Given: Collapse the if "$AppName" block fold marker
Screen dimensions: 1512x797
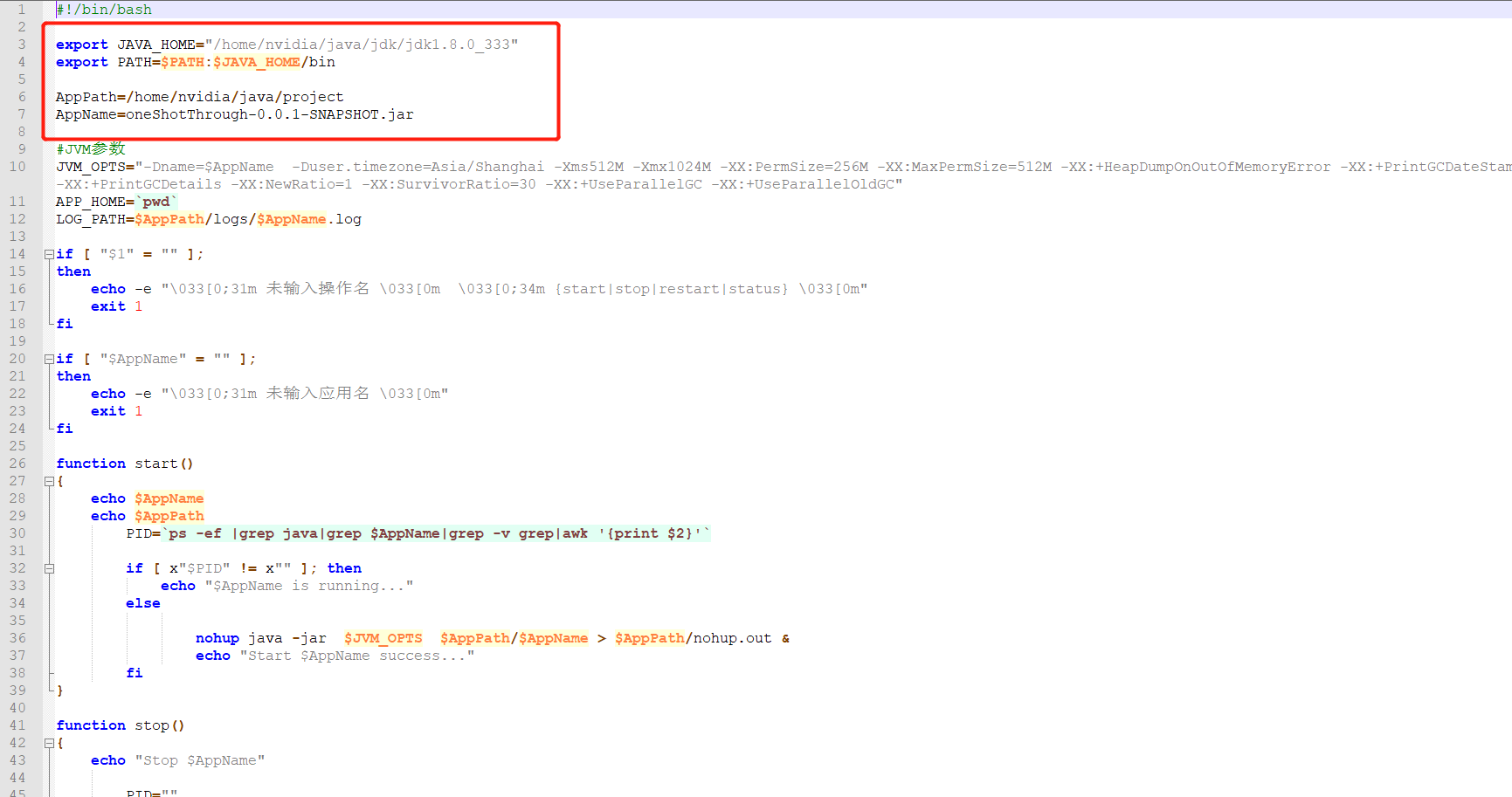Looking at the screenshot, I should click(x=49, y=359).
